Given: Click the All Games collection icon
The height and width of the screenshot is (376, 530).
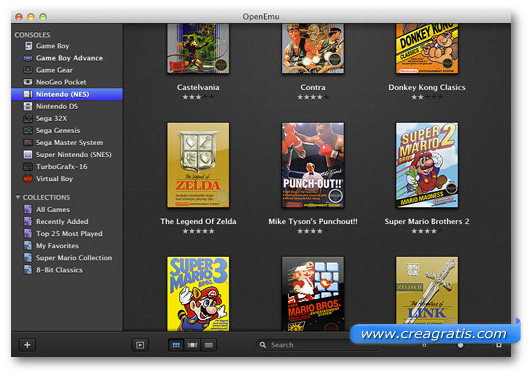Looking at the screenshot, I should click(28, 209).
